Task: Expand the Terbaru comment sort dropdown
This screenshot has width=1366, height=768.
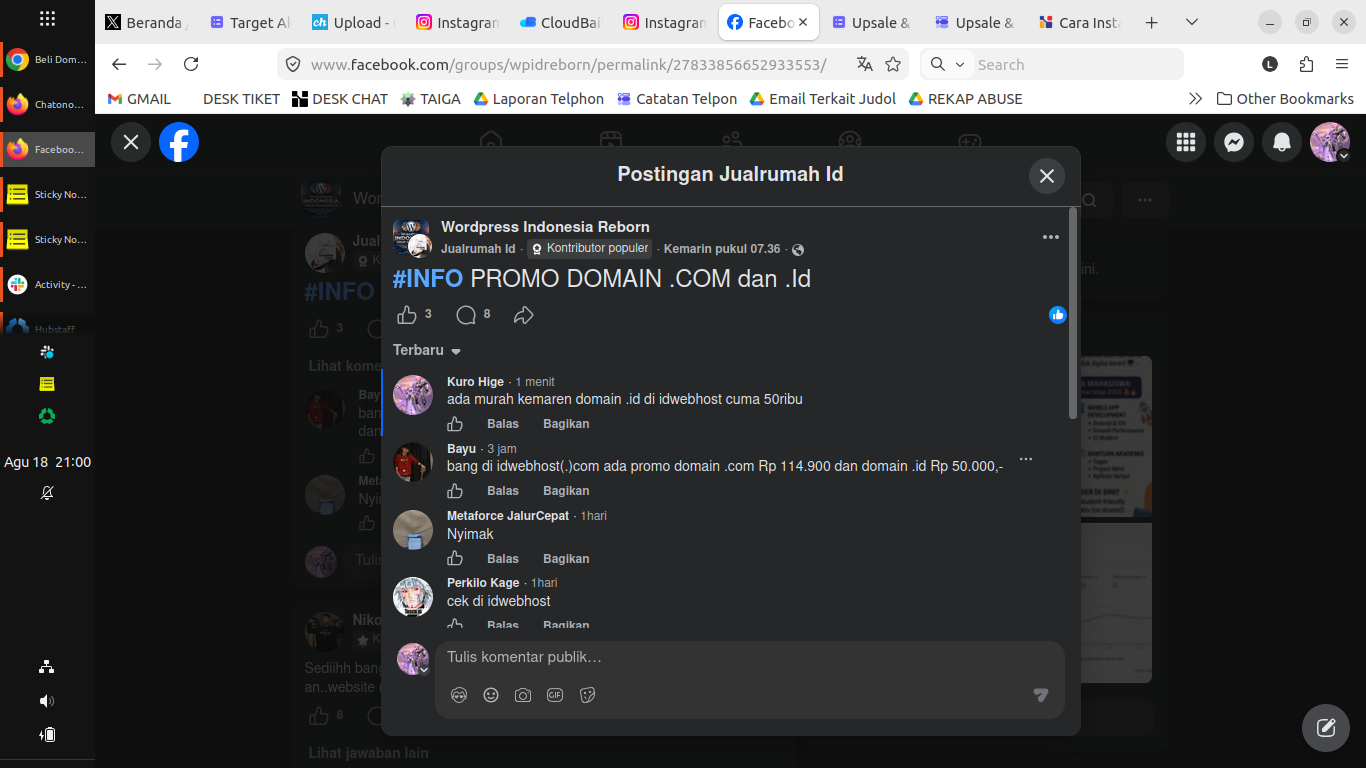Action: point(427,350)
